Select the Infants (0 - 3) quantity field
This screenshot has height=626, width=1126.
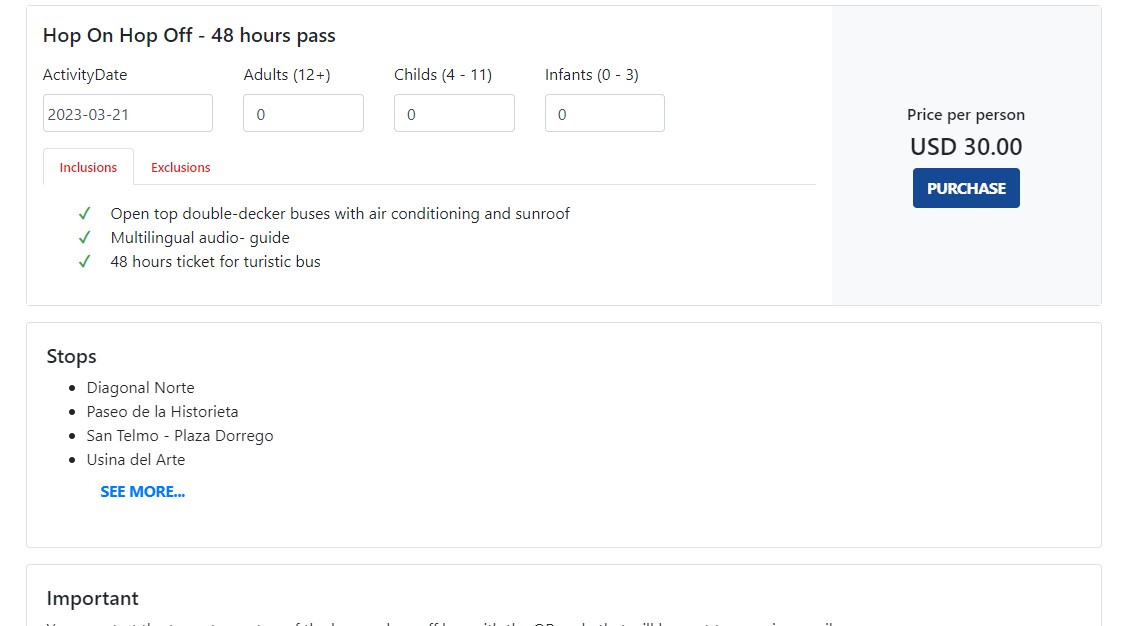[x=604, y=114]
